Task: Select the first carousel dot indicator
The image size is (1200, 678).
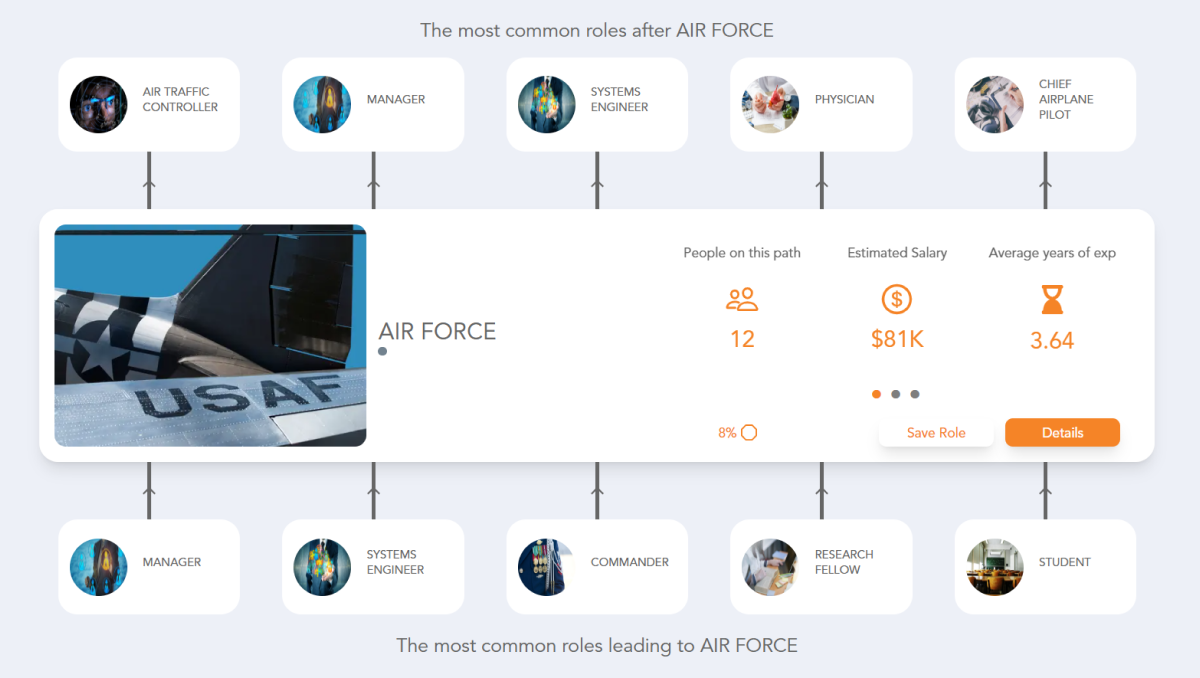Action: pyautogui.click(x=876, y=394)
